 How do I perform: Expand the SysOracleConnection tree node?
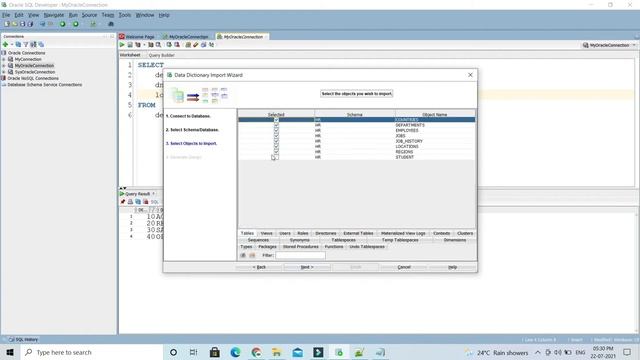pyautogui.click(x=4, y=72)
